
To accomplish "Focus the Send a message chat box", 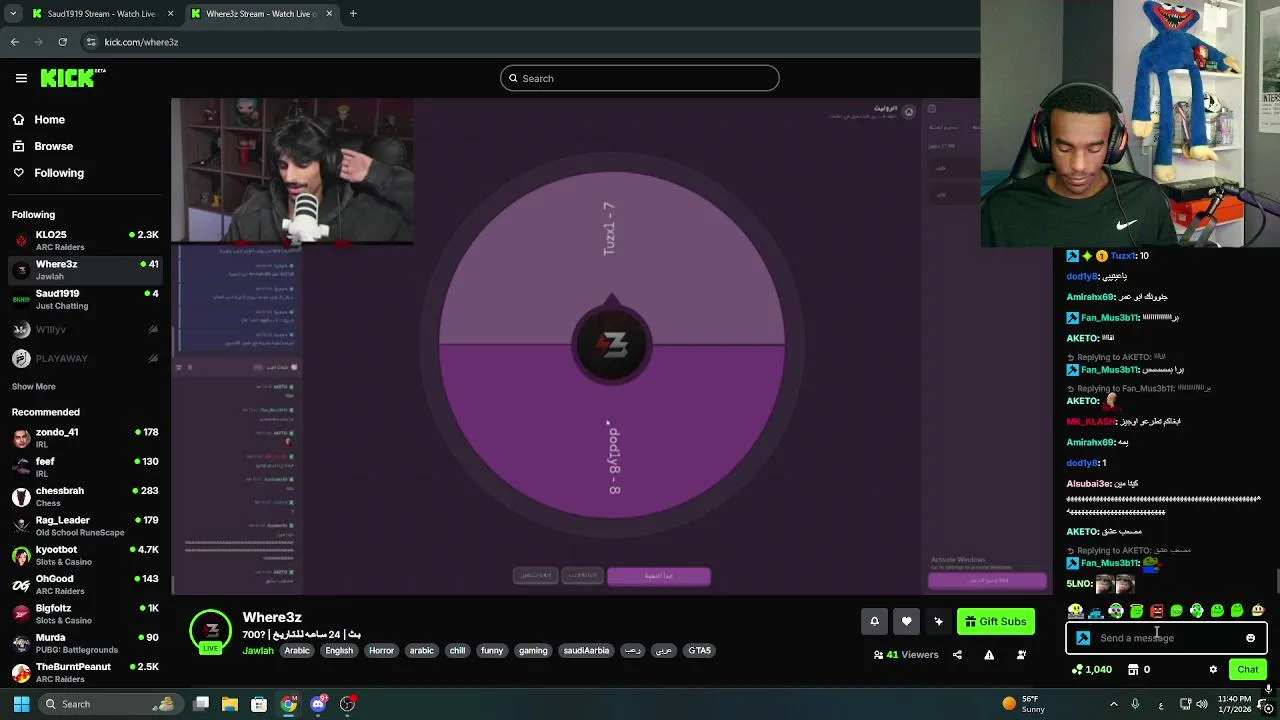I will coord(1165,638).
